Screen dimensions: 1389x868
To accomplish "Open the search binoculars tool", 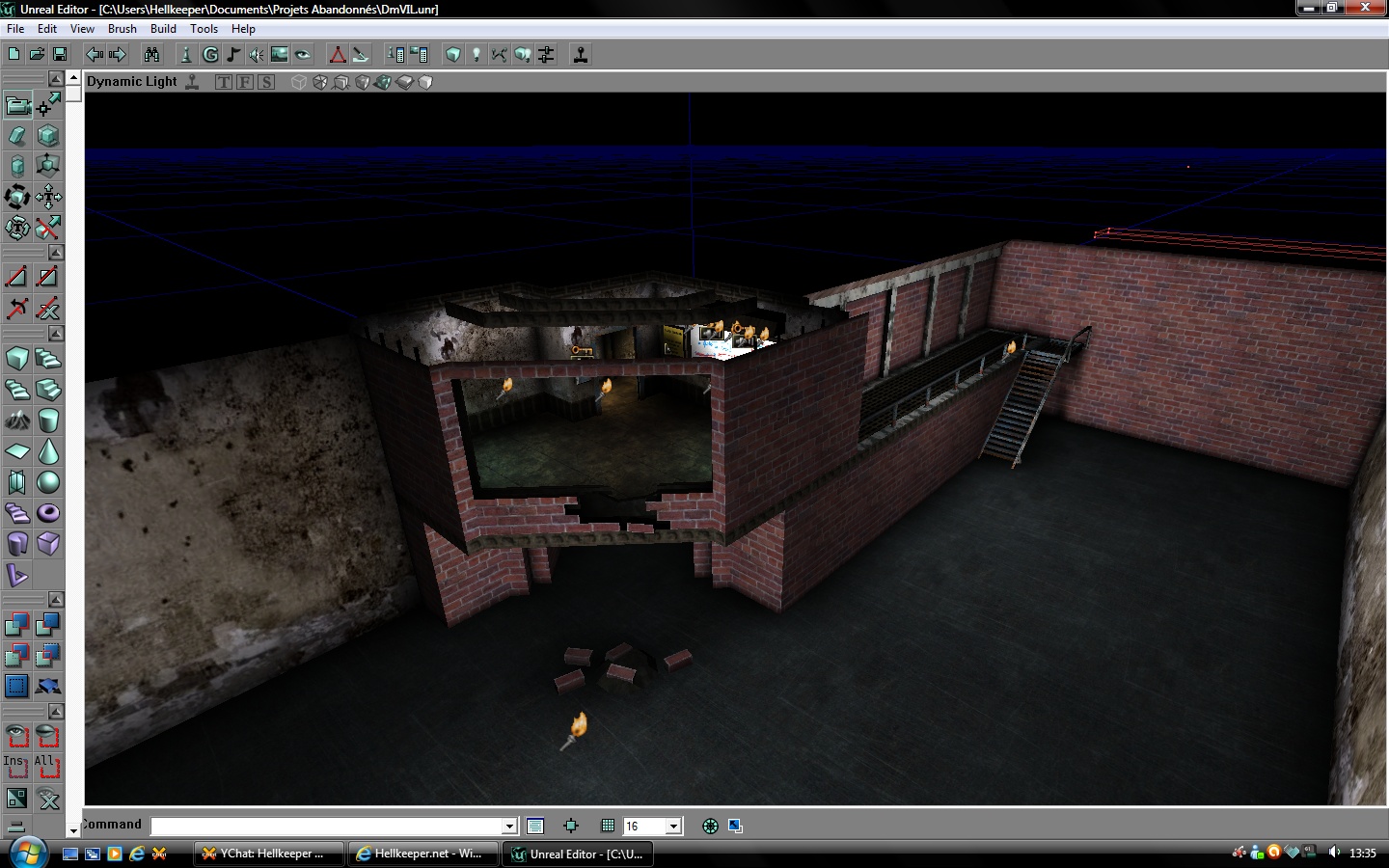I will point(151,55).
